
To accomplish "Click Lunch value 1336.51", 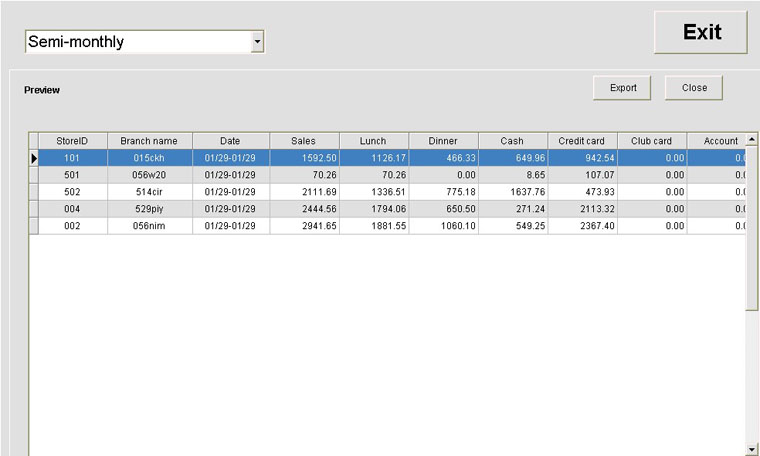I will (x=374, y=192).
